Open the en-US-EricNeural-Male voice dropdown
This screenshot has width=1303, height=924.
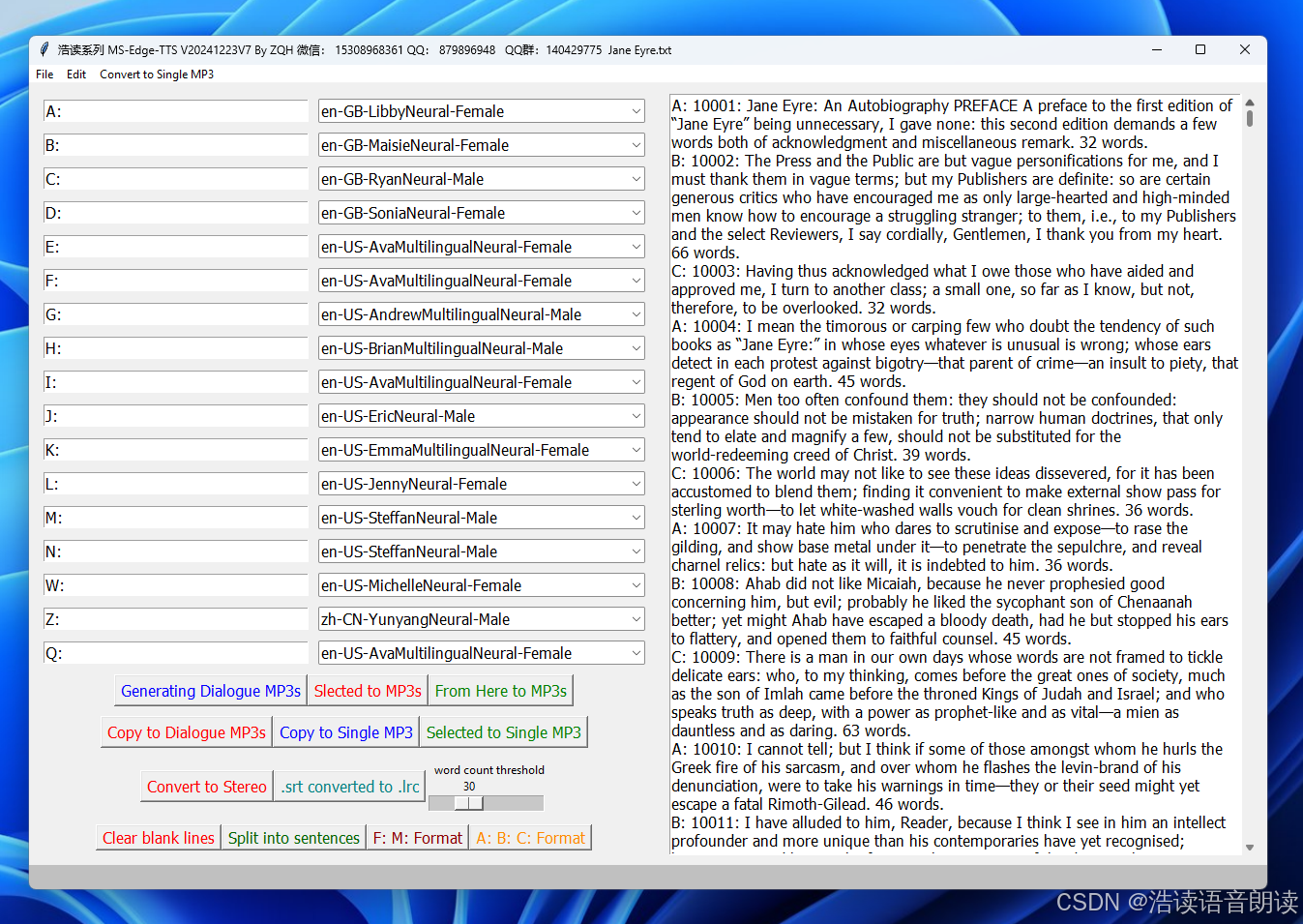(x=482, y=416)
